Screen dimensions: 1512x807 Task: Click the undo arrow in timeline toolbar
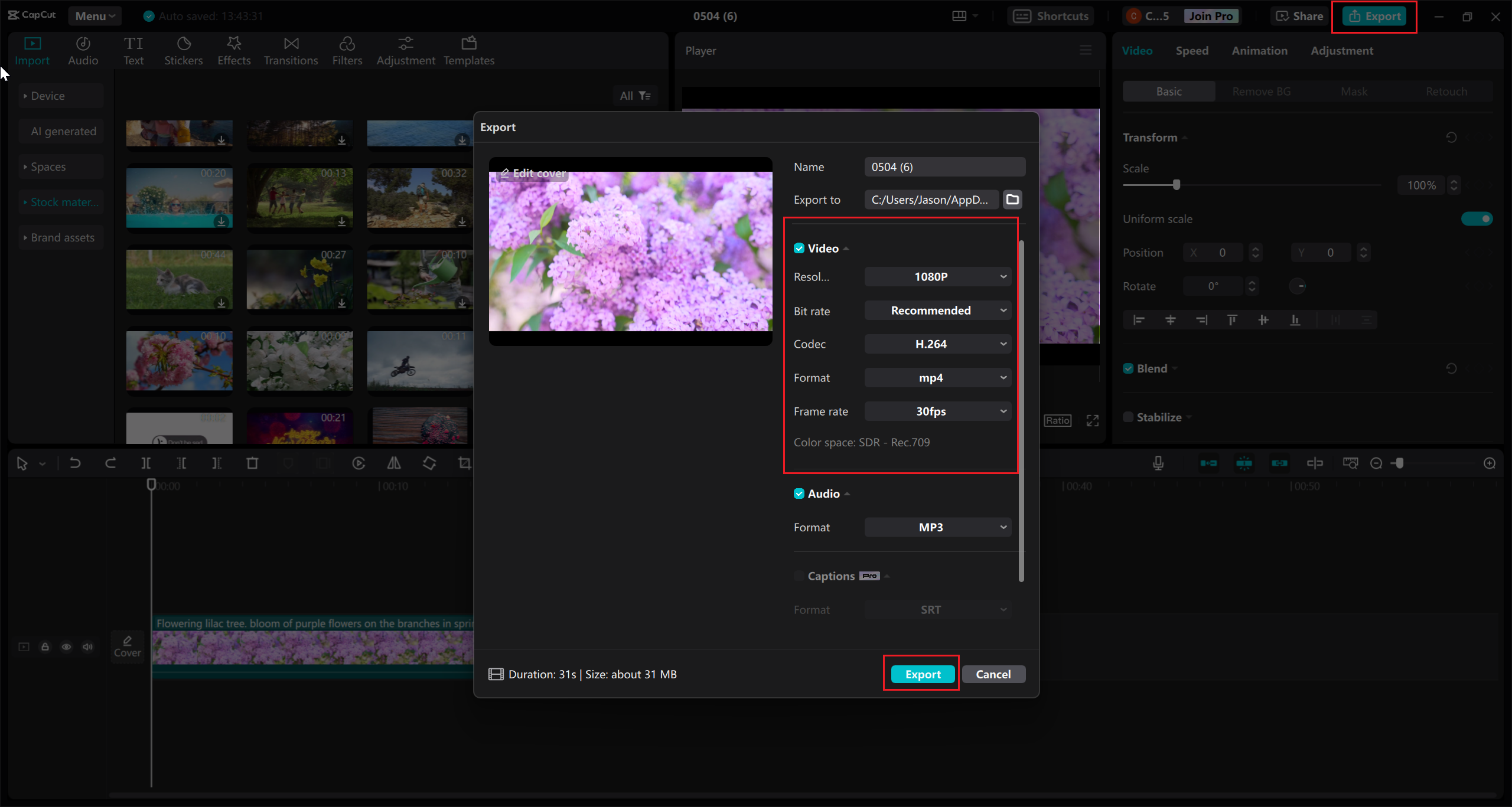75,463
